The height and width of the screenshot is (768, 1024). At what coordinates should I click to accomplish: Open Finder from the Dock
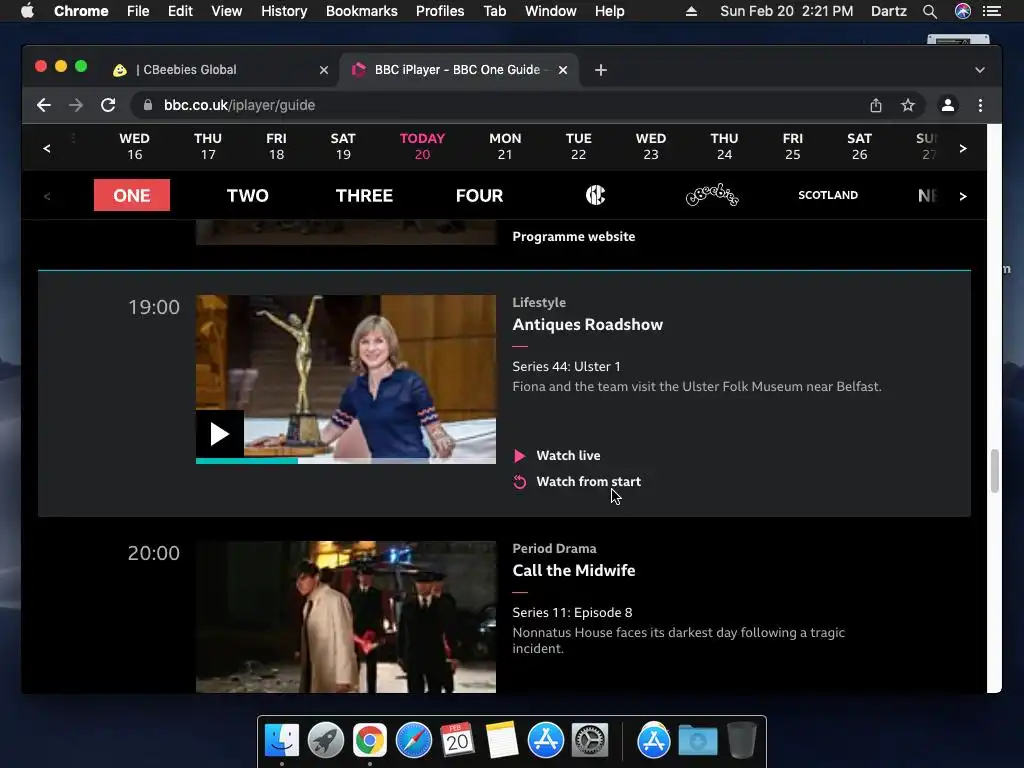[282, 740]
